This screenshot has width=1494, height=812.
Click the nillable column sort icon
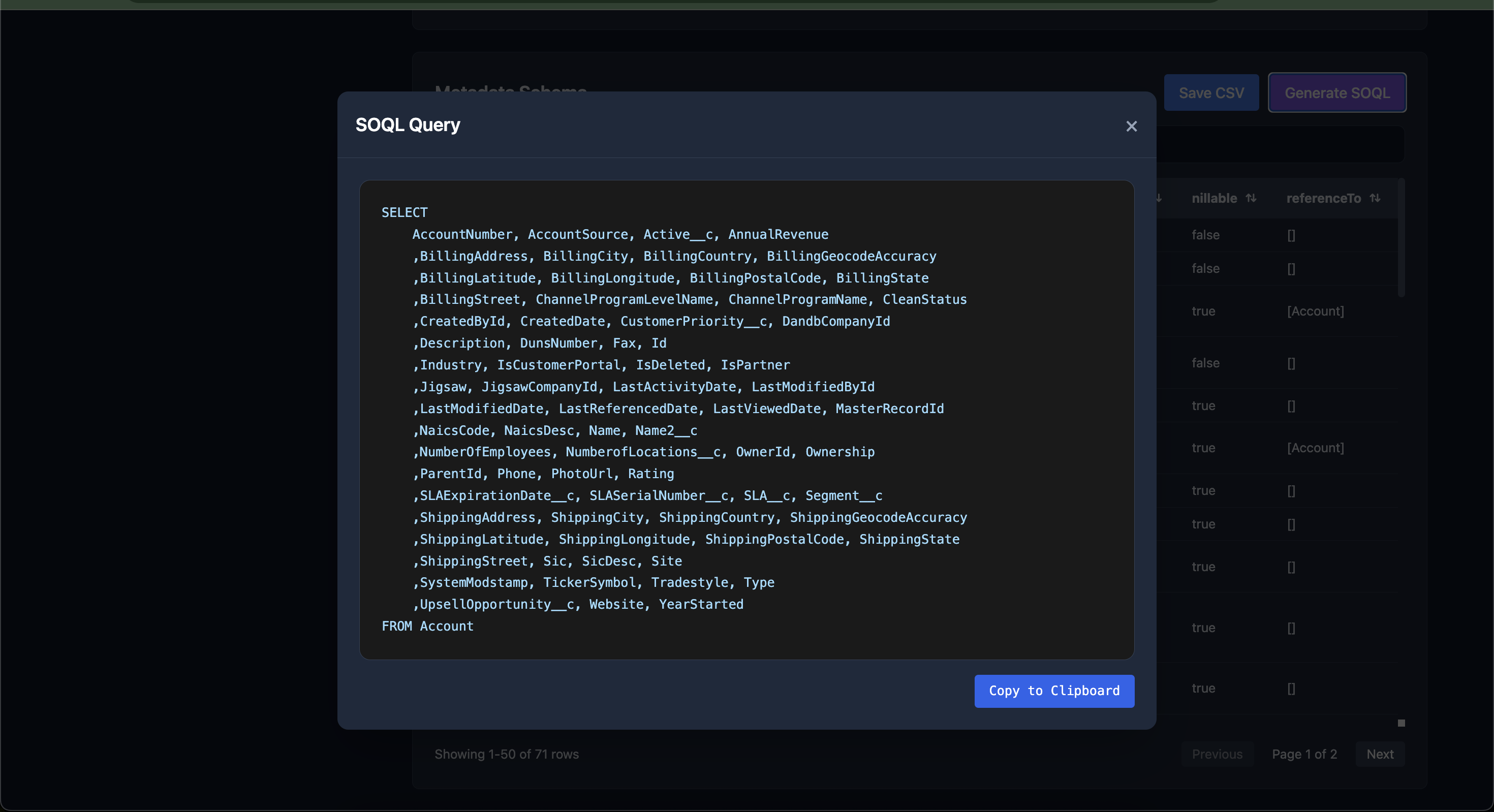click(1251, 198)
